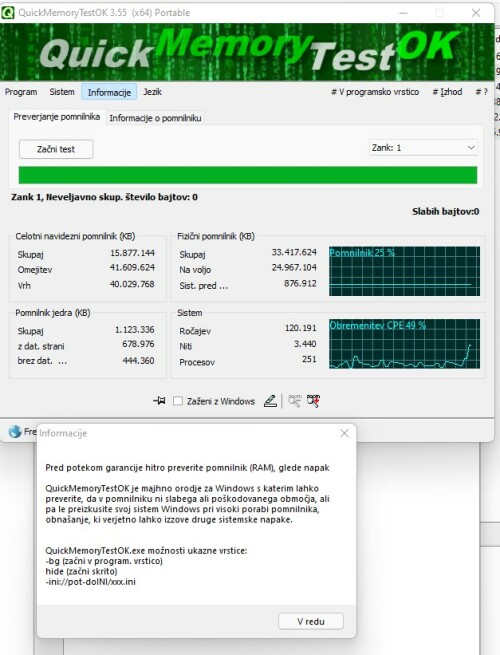Click the Pomnilnik memory usage graph
This screenshot has width=500, height=655.
point(404,271)
